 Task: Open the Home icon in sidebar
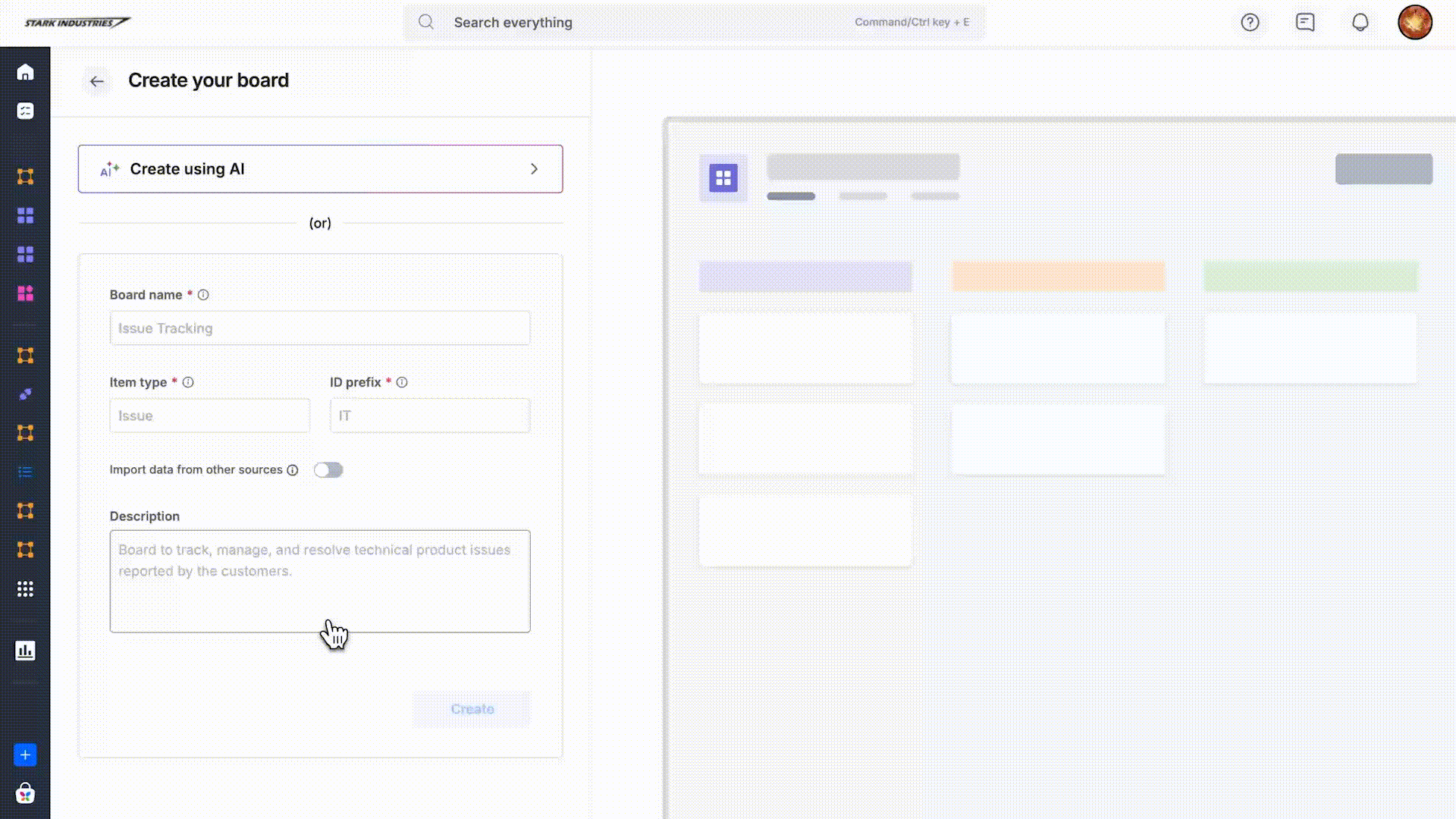(x=25, y=73)
